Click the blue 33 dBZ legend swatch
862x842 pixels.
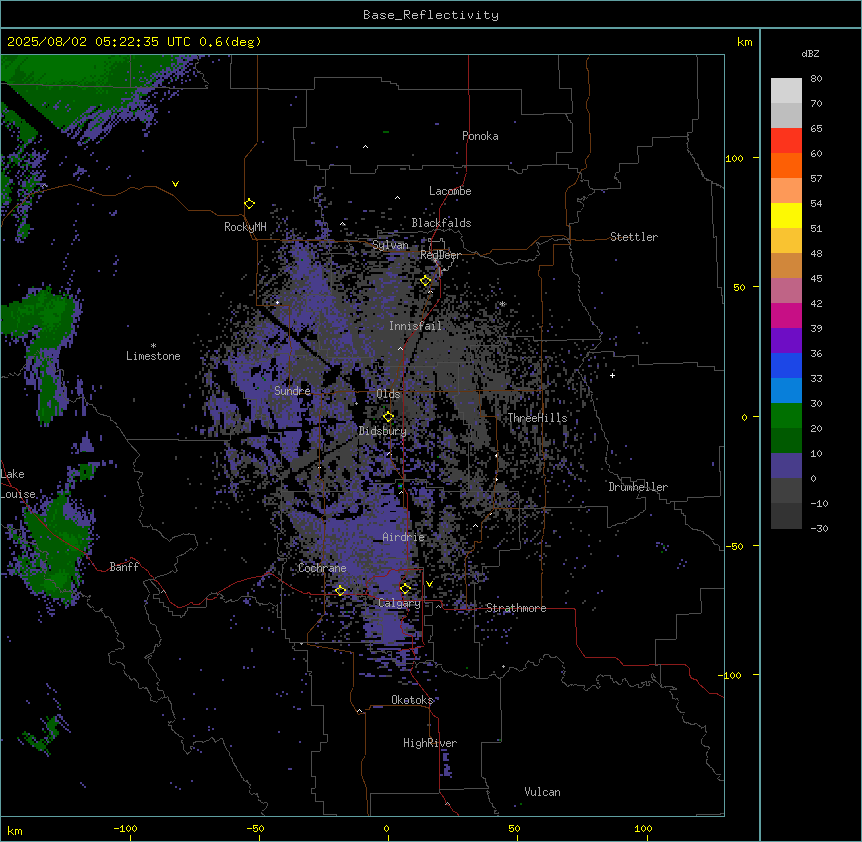[786, 365]
